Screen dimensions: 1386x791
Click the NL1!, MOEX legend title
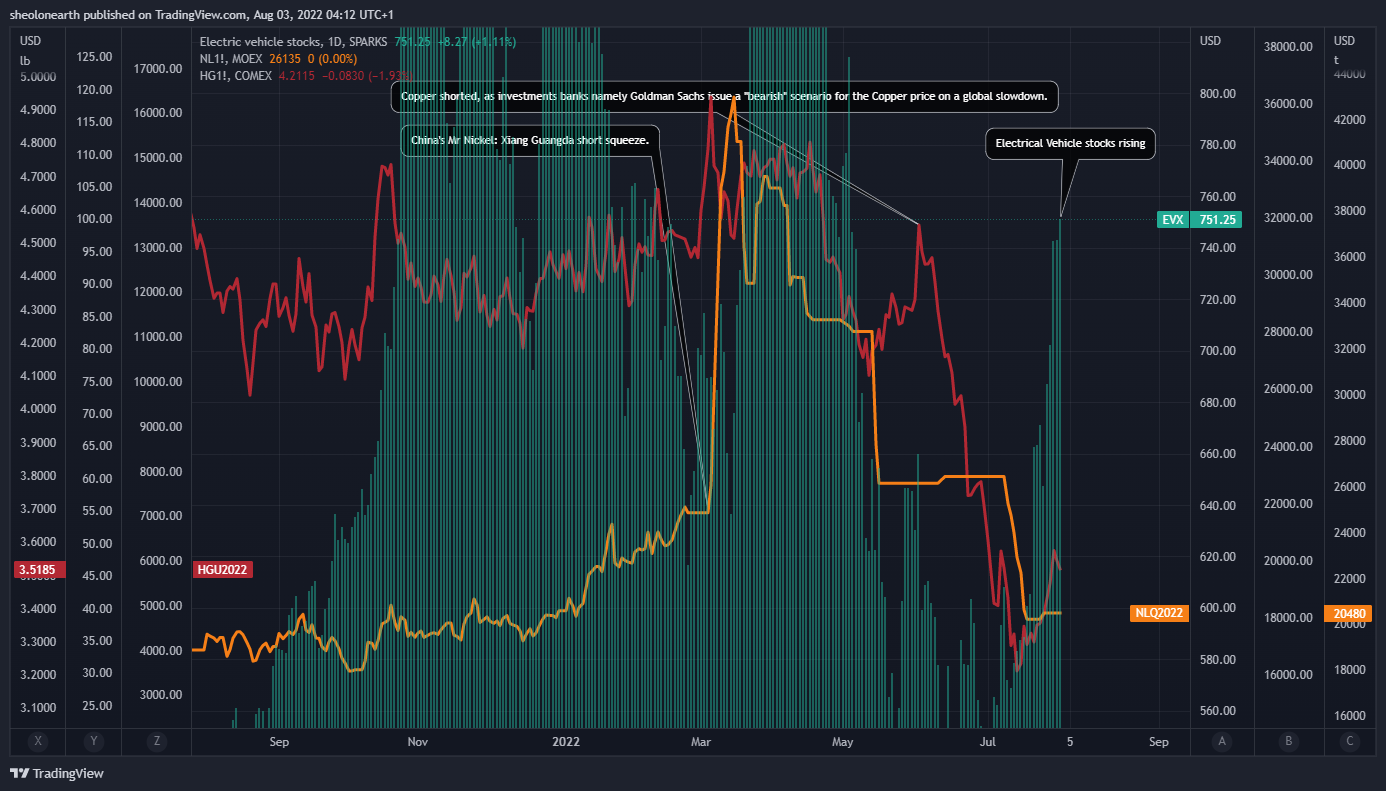[x=232, y=58]
